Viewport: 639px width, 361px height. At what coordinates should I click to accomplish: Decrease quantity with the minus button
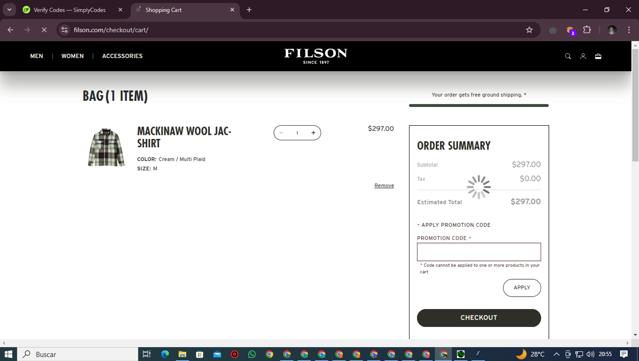tap(281, 133)
